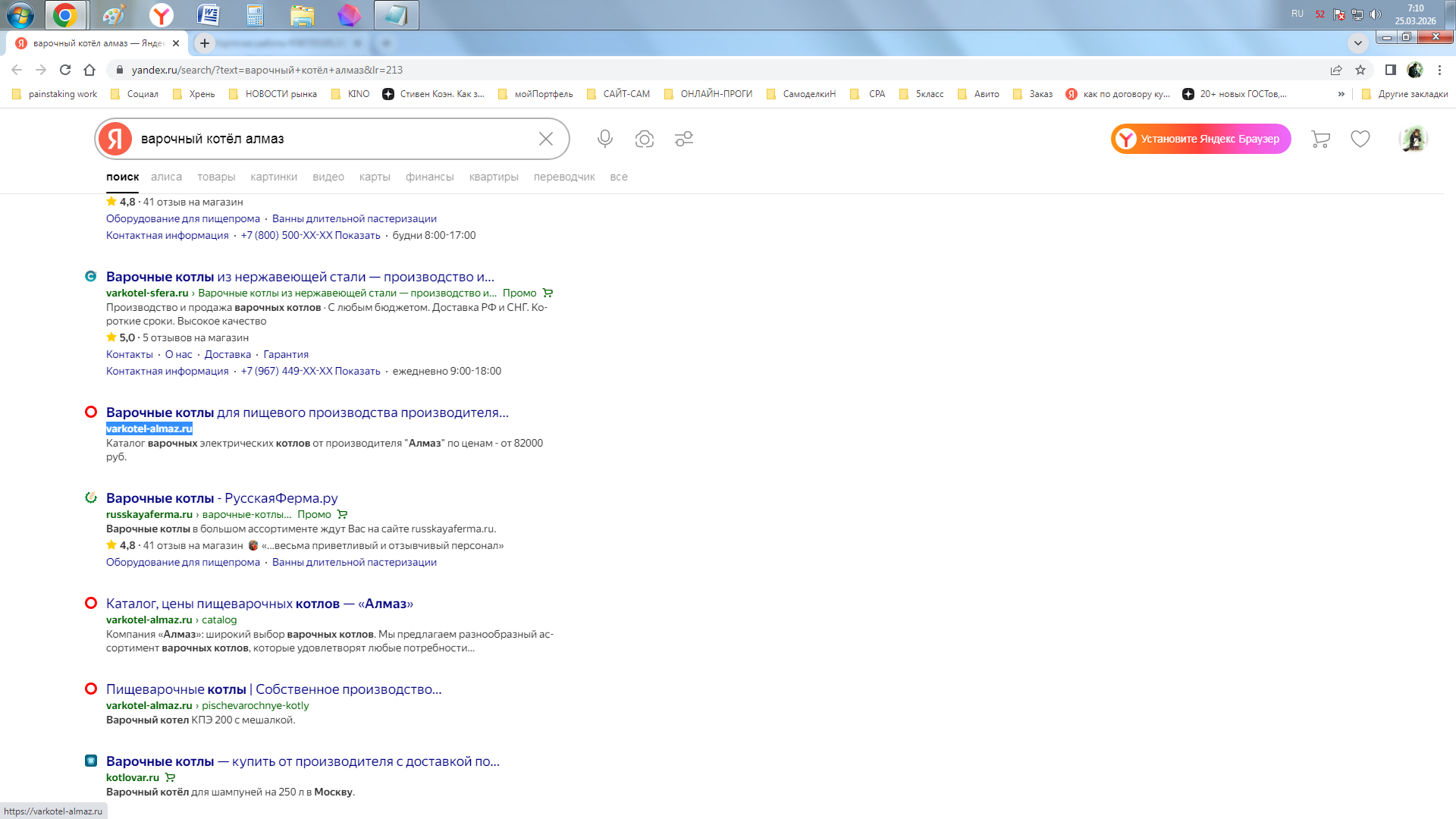Open Yandex user profile avatar
Screen dimensions: 1456x819
[x=1413, y=139]
